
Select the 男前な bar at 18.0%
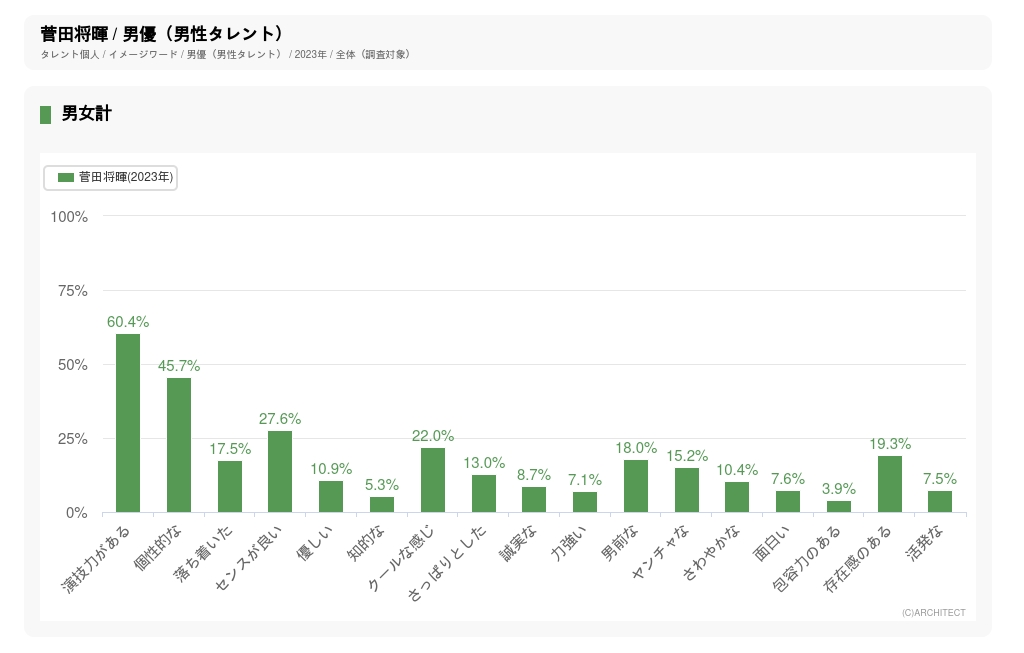pyautogui.click(x=636, y=486)
